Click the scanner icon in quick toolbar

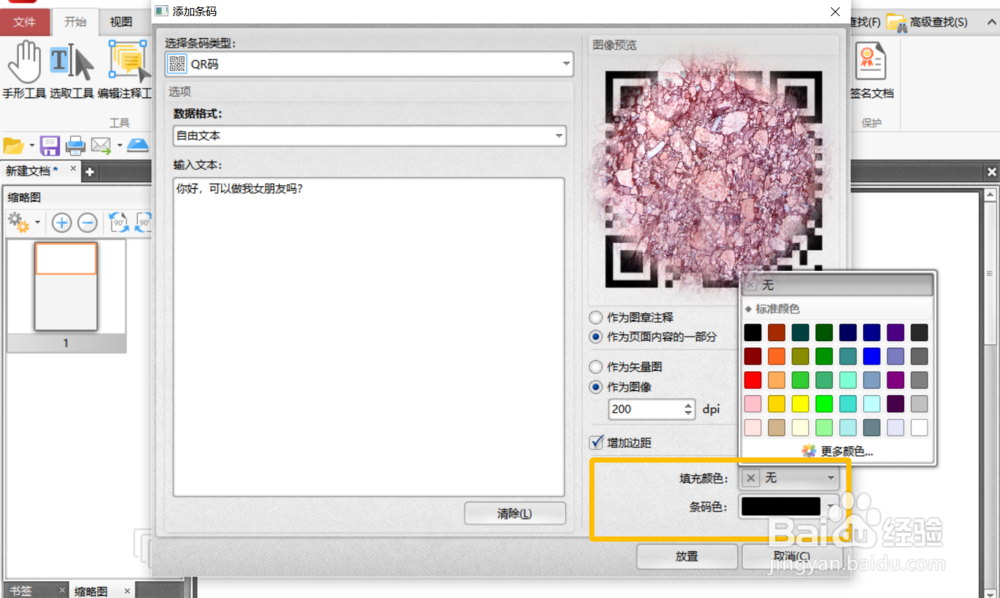pos(137,146)
